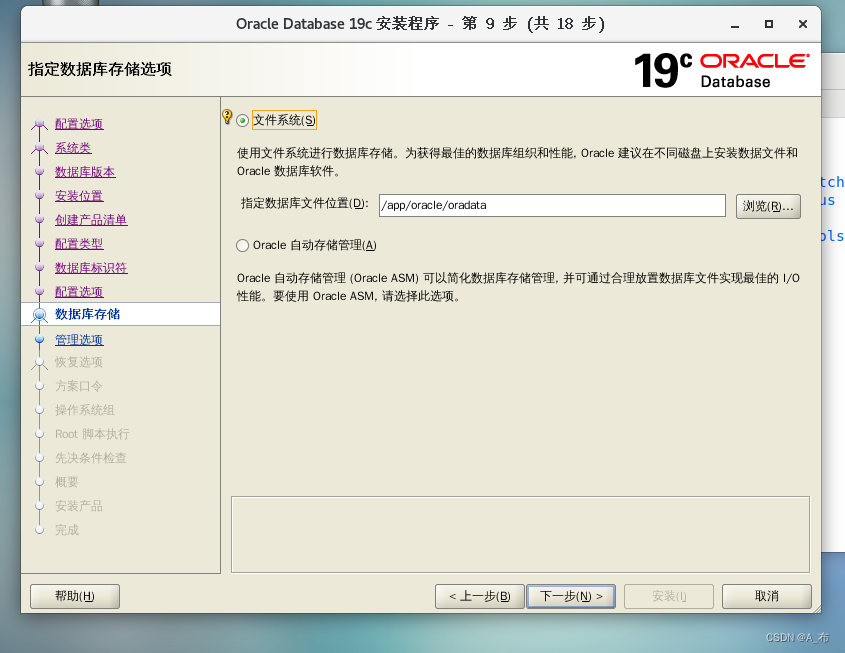Screen dimensions: 845x653
Task: Open the 系统类 step link
Action: coord(73,148)
